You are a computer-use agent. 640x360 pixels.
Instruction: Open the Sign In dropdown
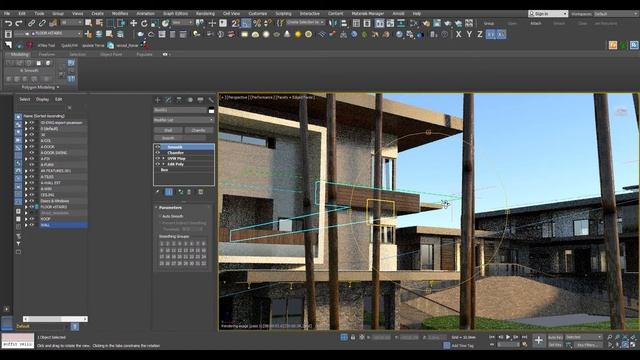pyautogui.click(x=548, y=13)
